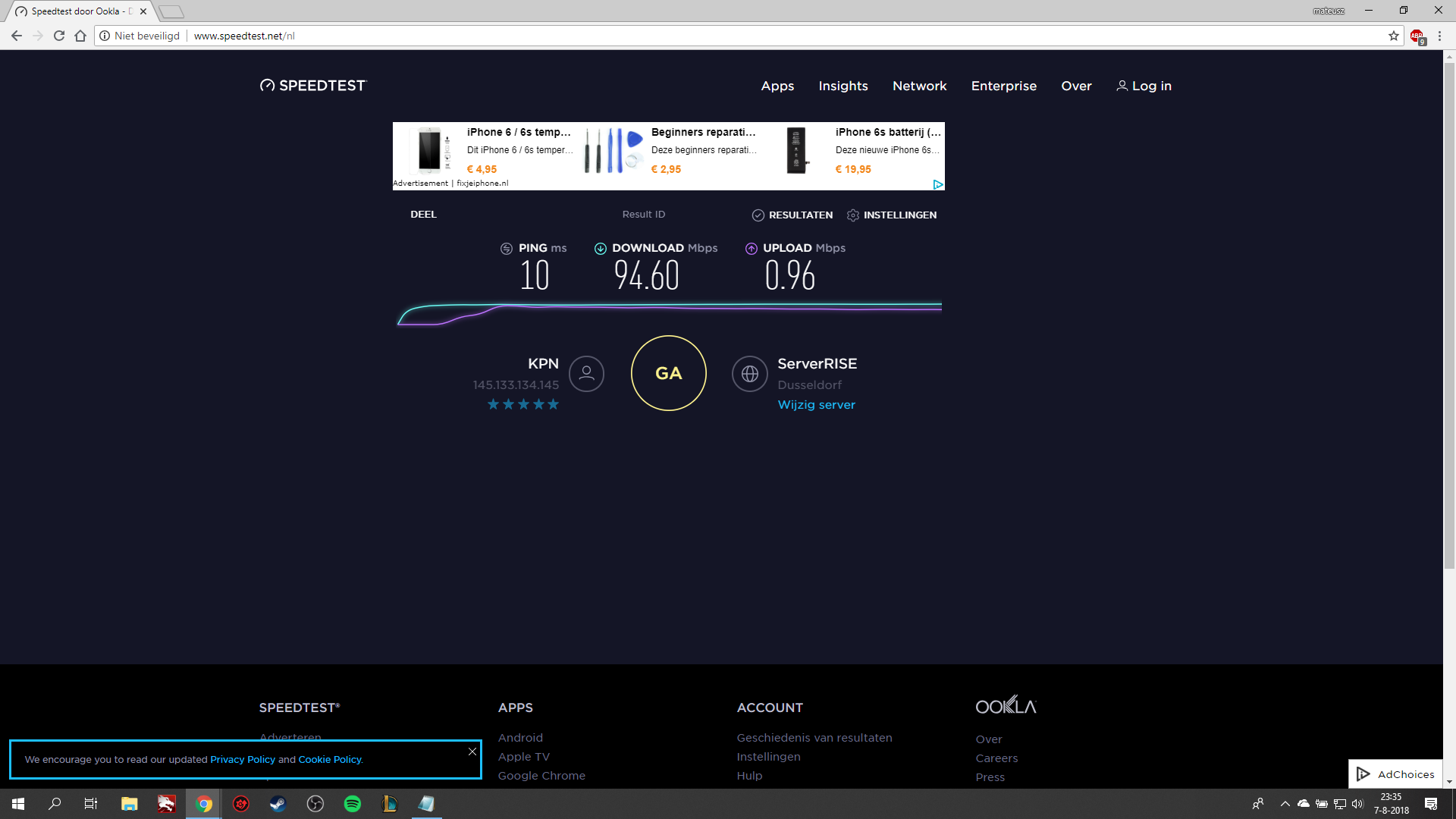Click the Speedtest logo

[x=312, y=86]
